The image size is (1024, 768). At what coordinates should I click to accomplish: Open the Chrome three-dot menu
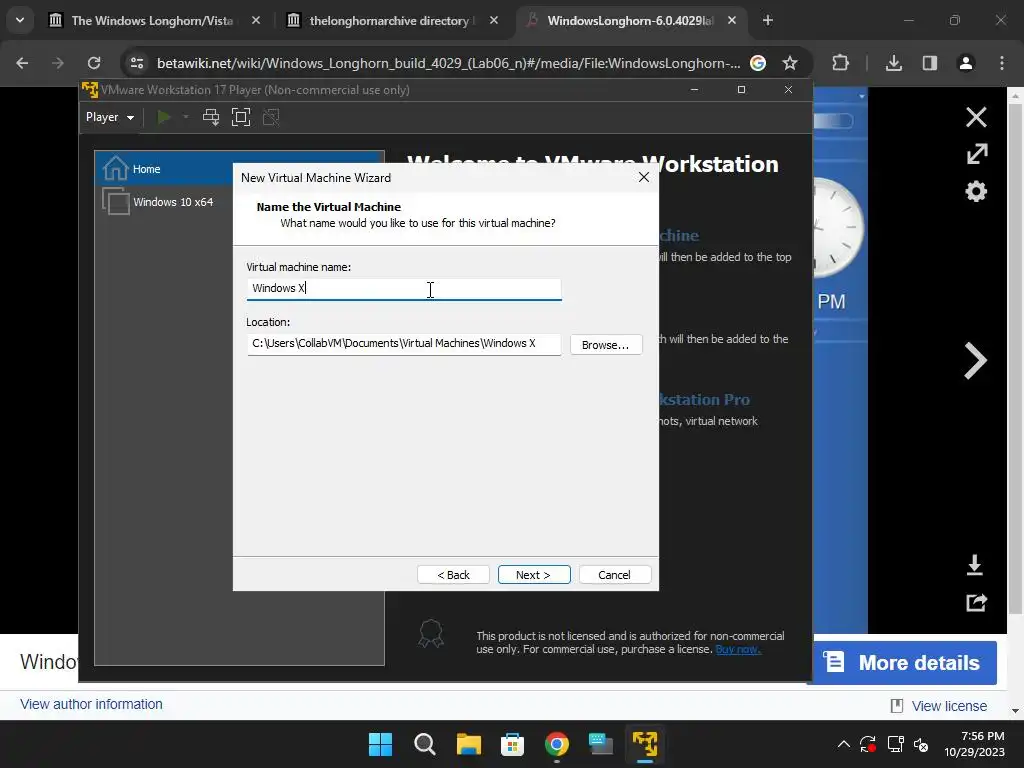coord(1002,63)
